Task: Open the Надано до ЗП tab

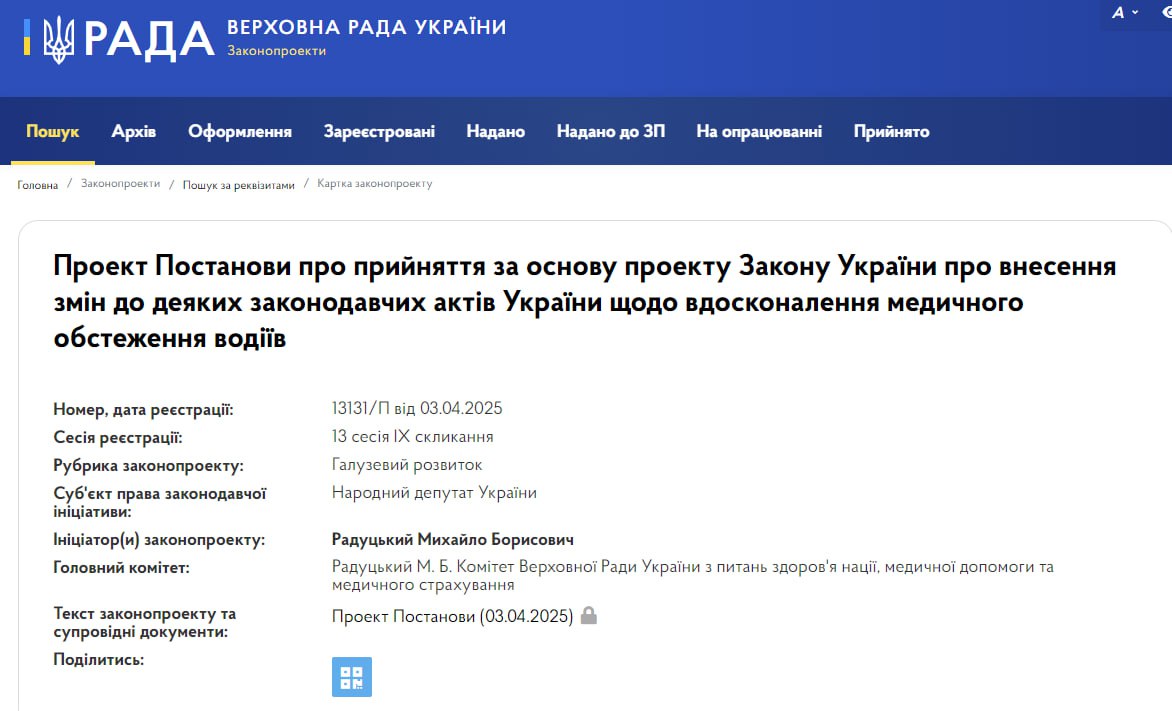Action: [610, 132]
